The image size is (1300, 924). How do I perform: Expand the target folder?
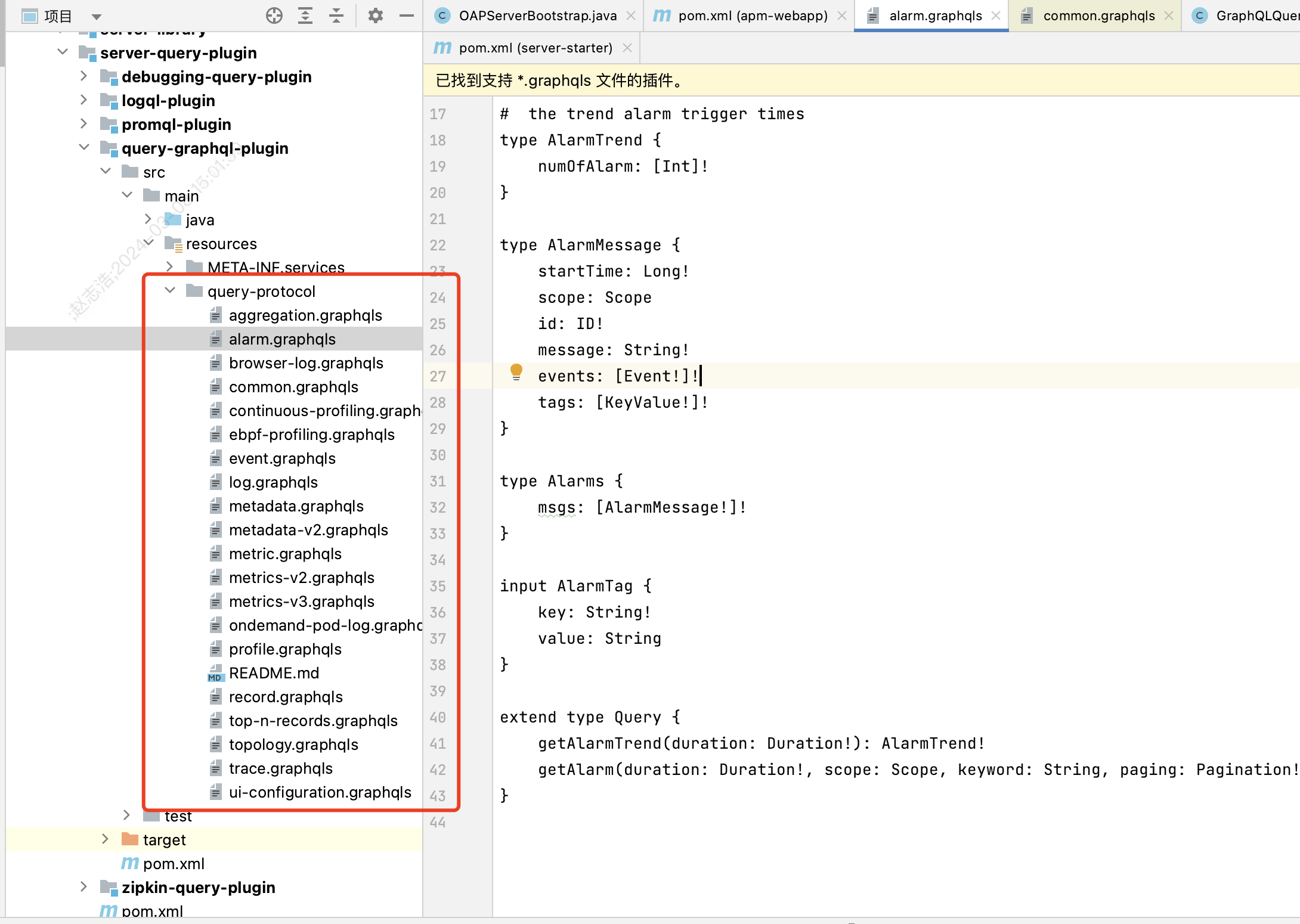click(106, 839)
